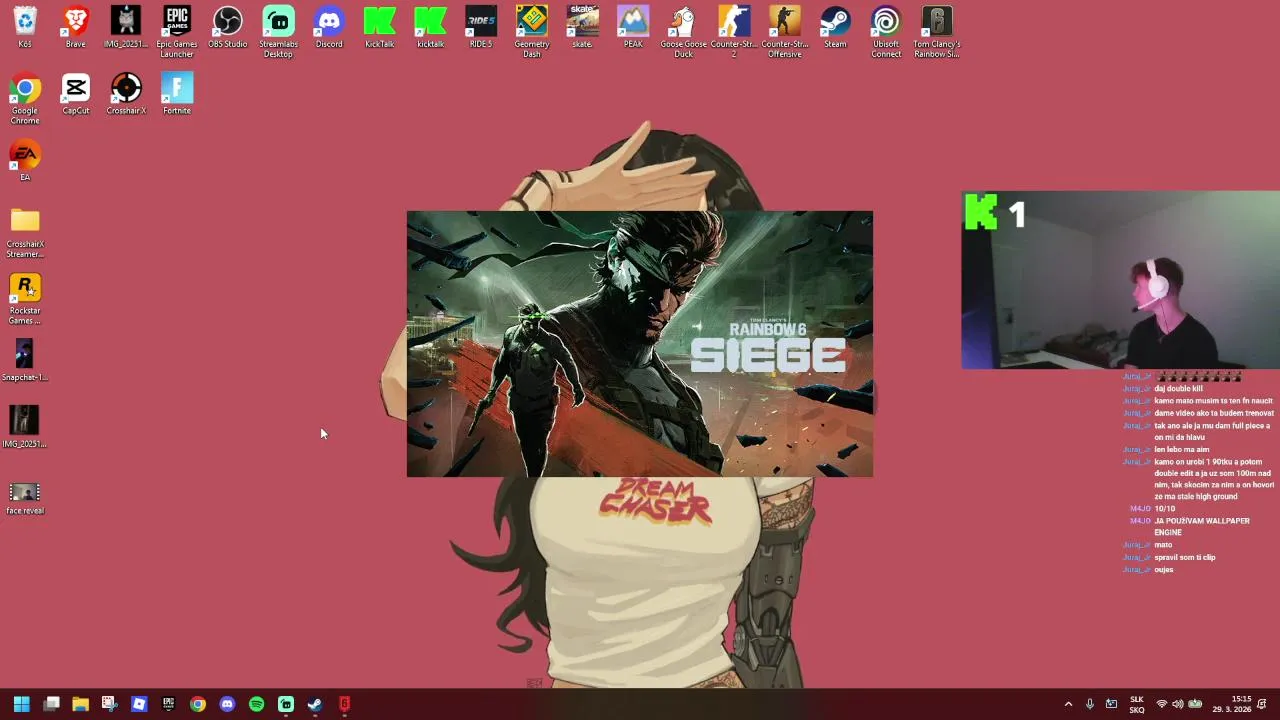This screenshot has width=1280, height=720.
Task: Select the Steam desktop shortcut
Action: click(835, 27)
